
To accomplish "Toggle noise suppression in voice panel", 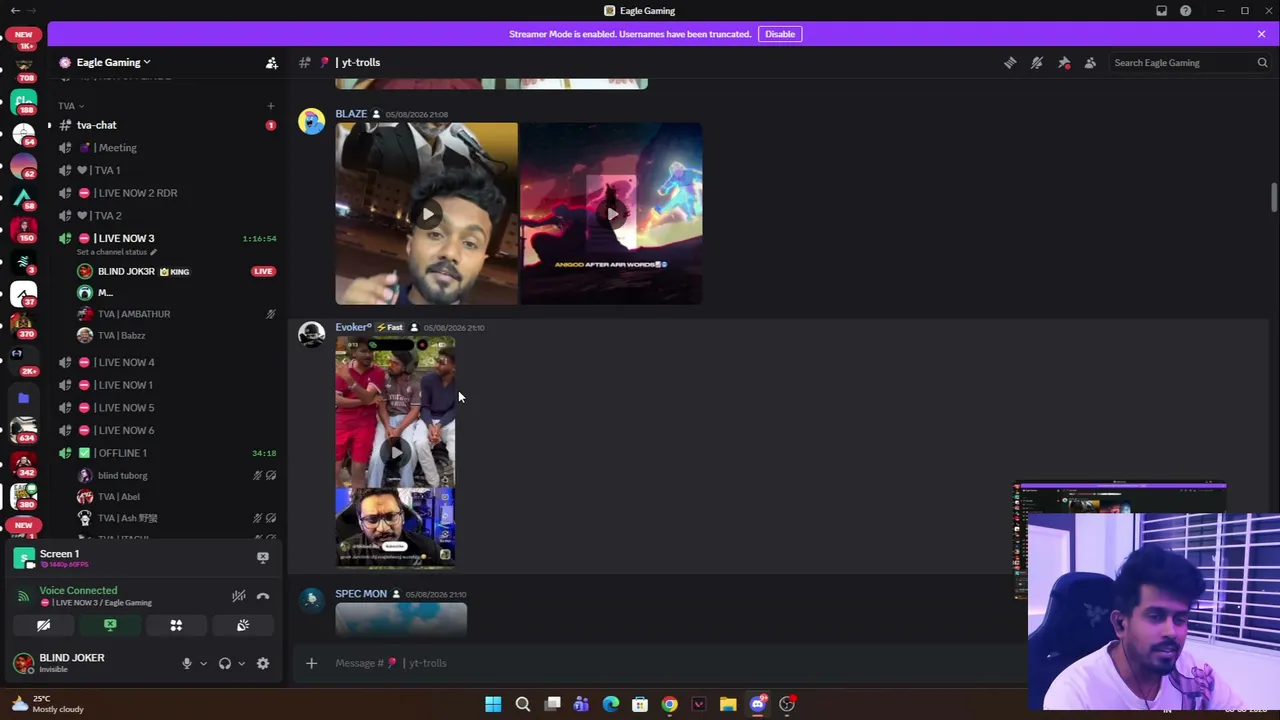I will (238, 596).
